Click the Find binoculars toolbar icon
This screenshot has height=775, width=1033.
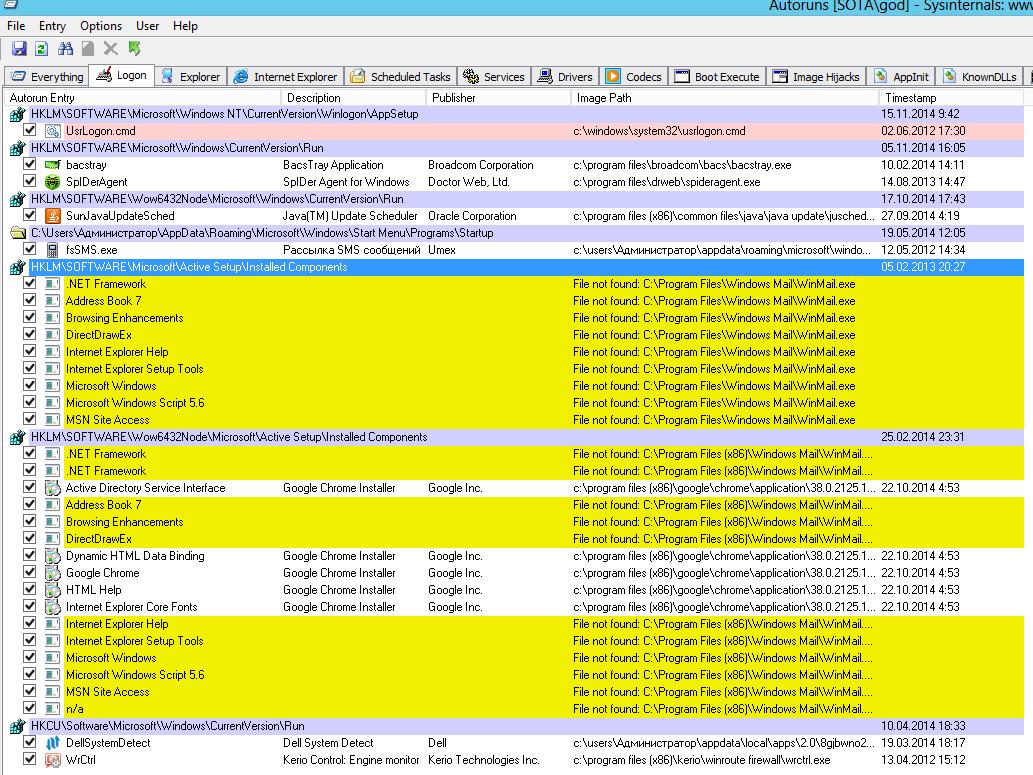point(65,48)
